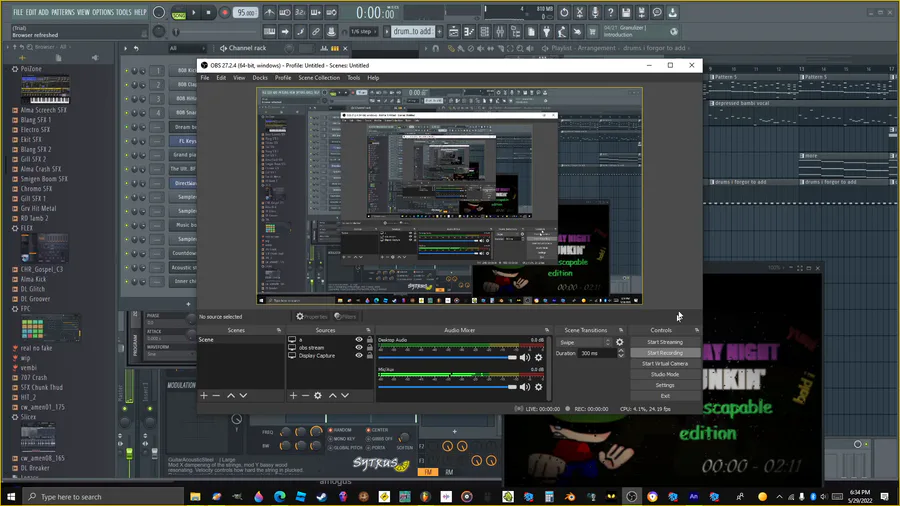Image resolution: width=900 pixels, height=506 pixels.
Task: Click FL Studio metronome icon
Action: (269, 12)
